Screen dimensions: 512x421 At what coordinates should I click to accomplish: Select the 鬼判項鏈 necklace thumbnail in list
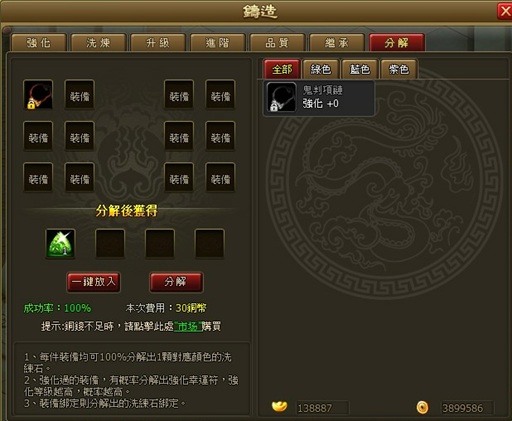282,97
